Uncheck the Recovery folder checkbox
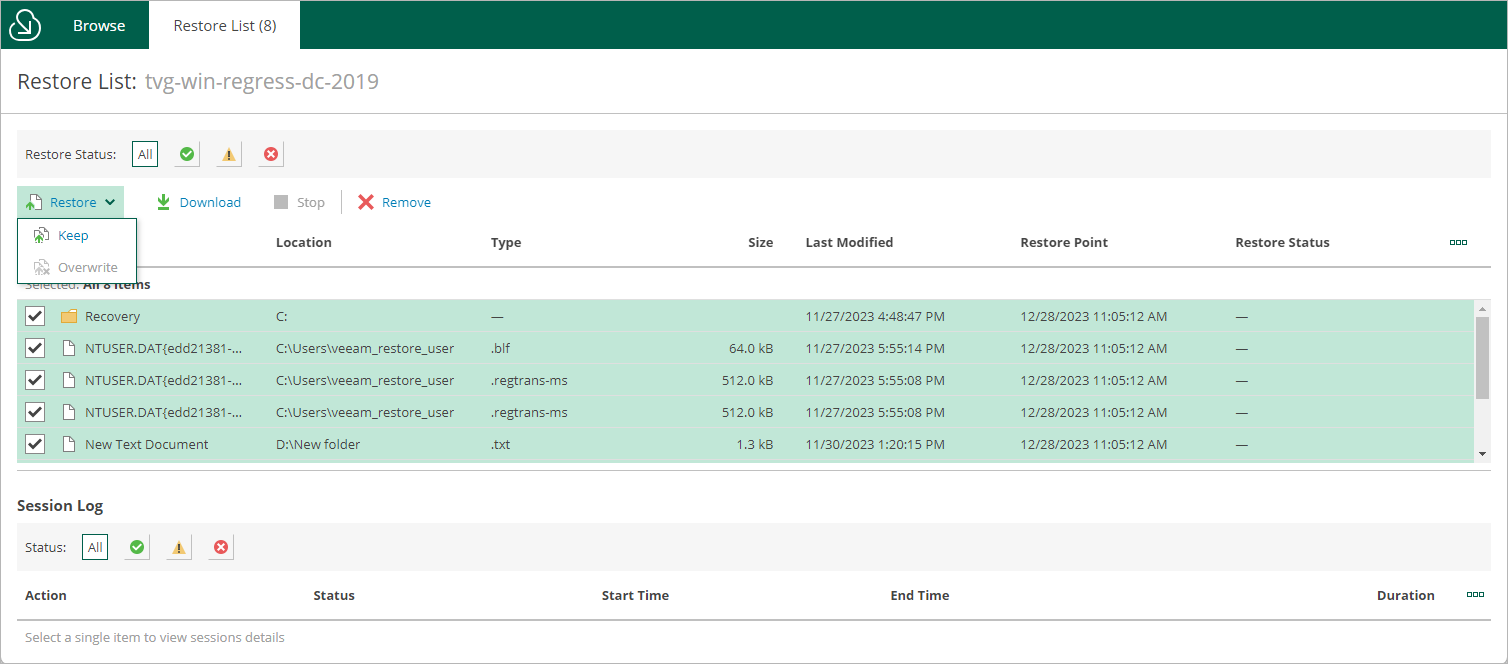This screenshot has width=1508, height=664. tap(35, 316)
